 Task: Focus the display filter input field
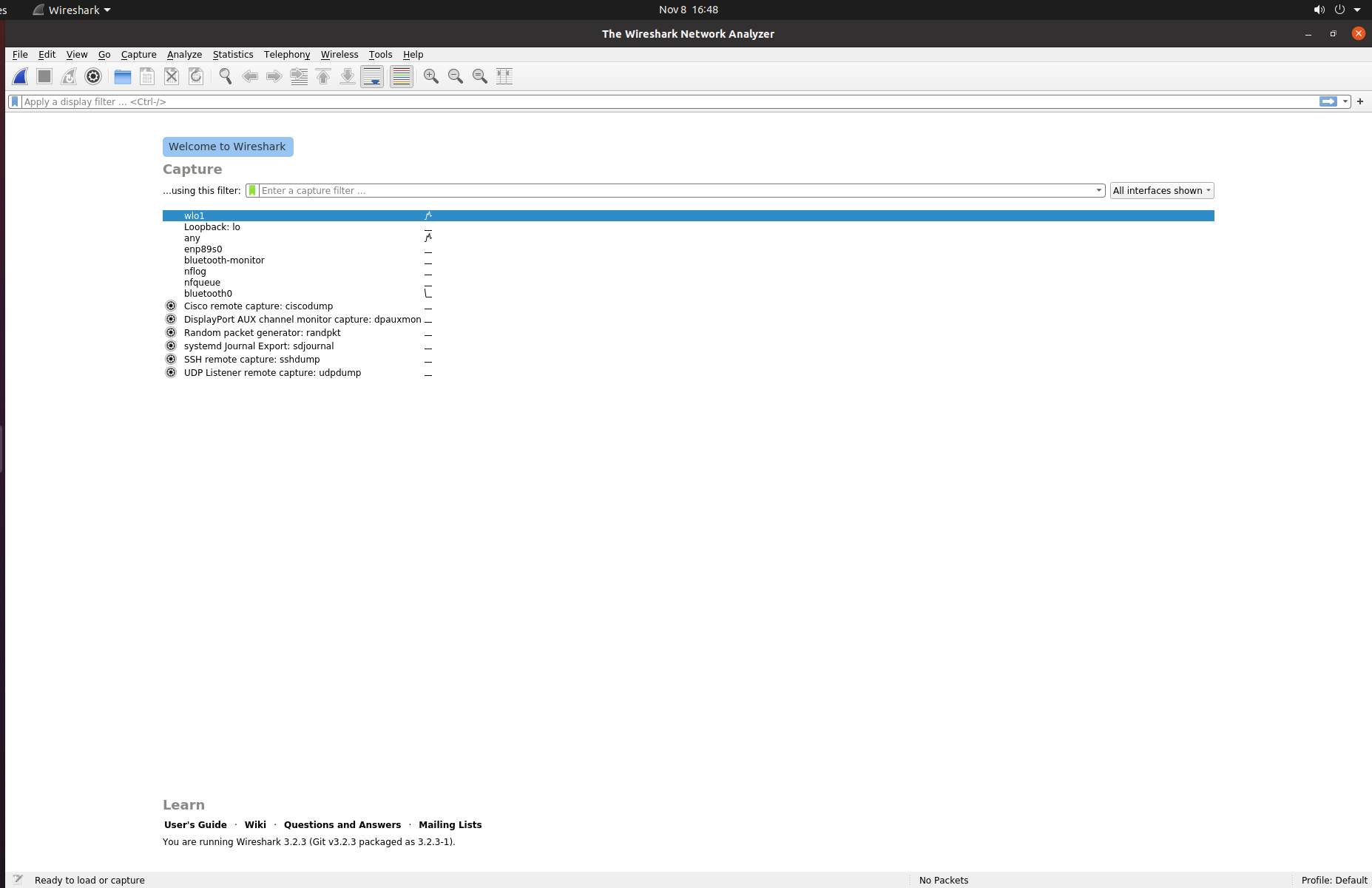pos(669,101)
